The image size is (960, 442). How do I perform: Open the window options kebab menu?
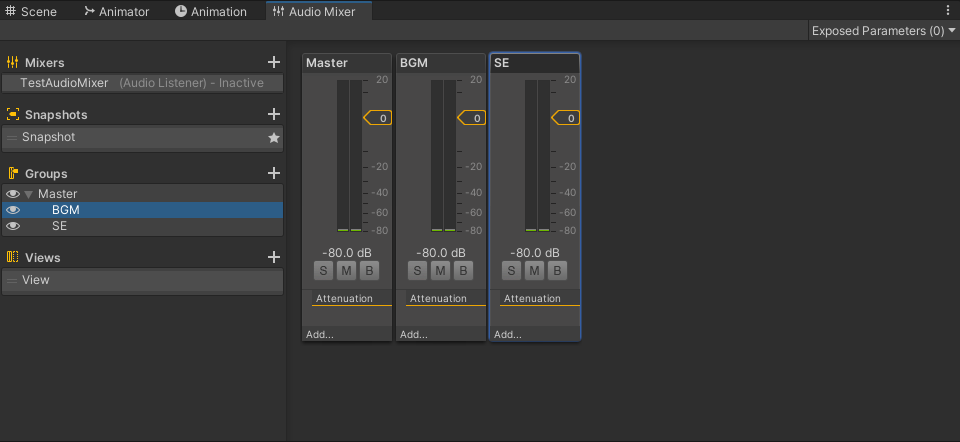(x=949, y=10)
